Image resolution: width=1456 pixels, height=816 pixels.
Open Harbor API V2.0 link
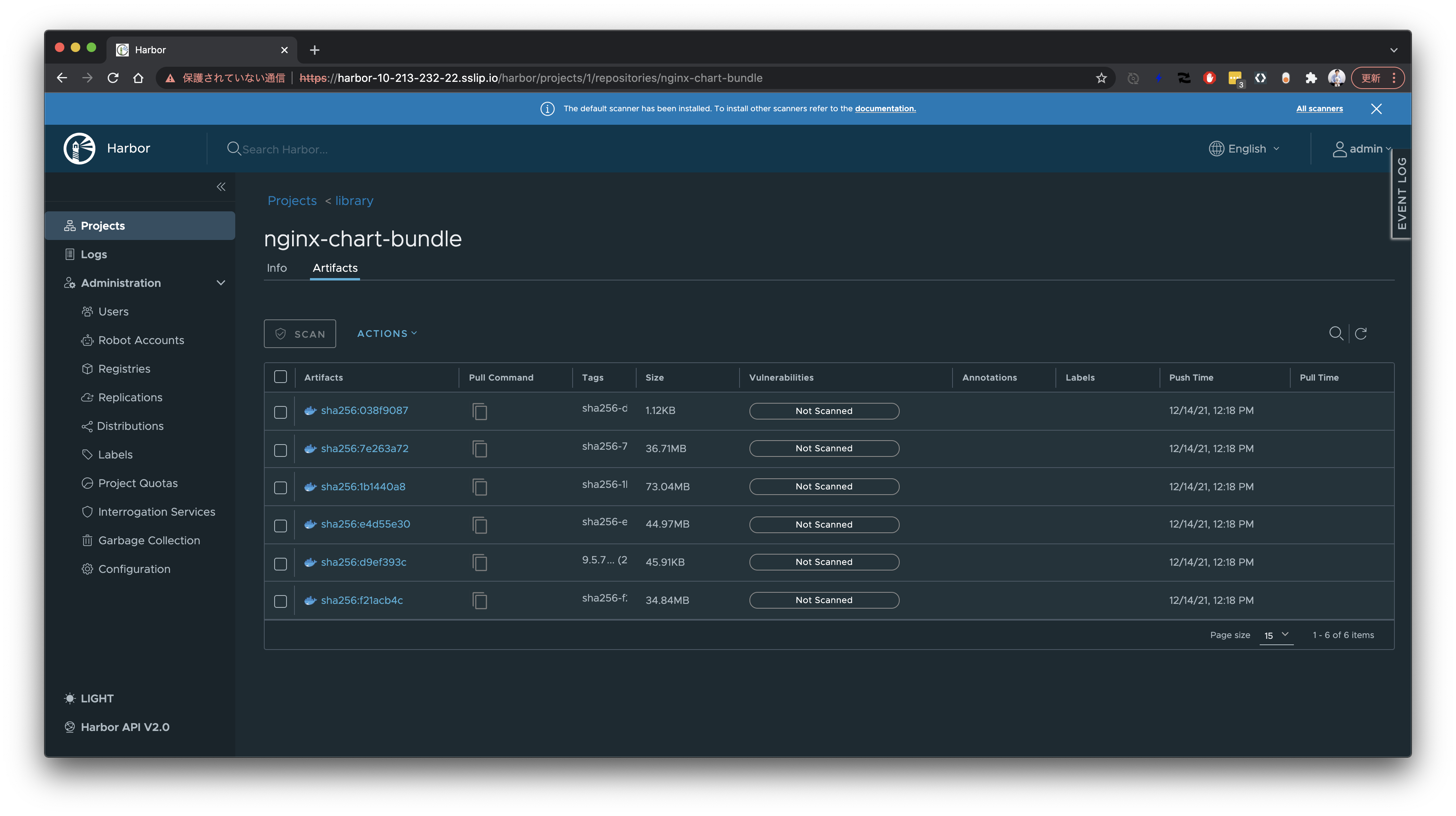point(117,727)
